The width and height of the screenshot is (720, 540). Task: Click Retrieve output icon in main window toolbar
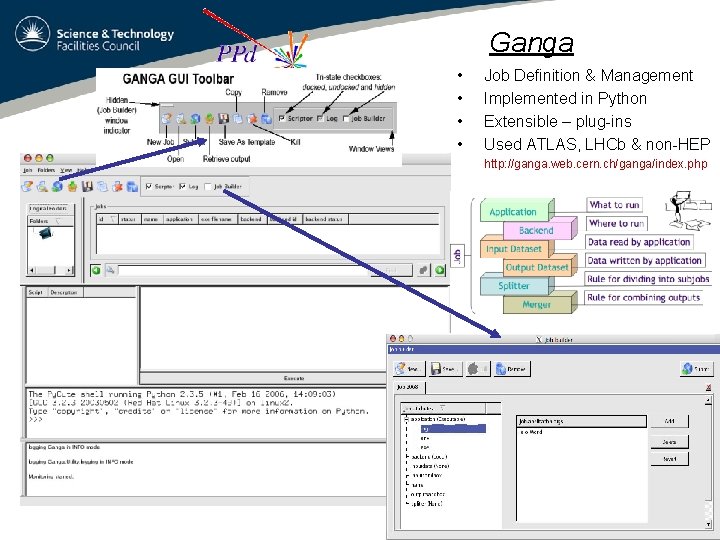click(73, 186)
